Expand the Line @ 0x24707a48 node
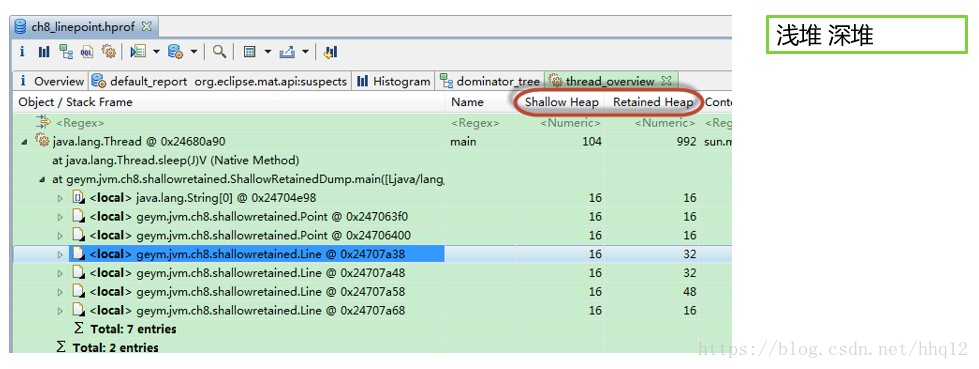 pos(61,273)
